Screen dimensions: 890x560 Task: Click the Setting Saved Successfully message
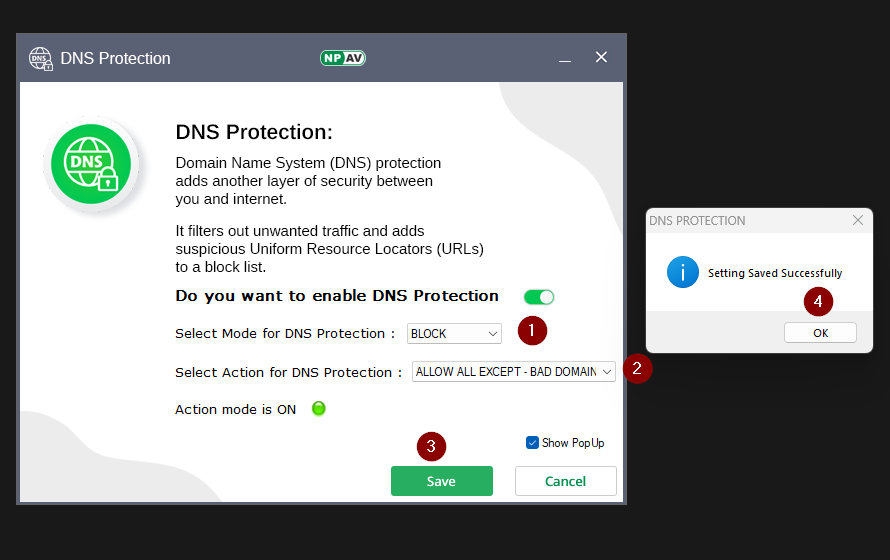(775, 273)
